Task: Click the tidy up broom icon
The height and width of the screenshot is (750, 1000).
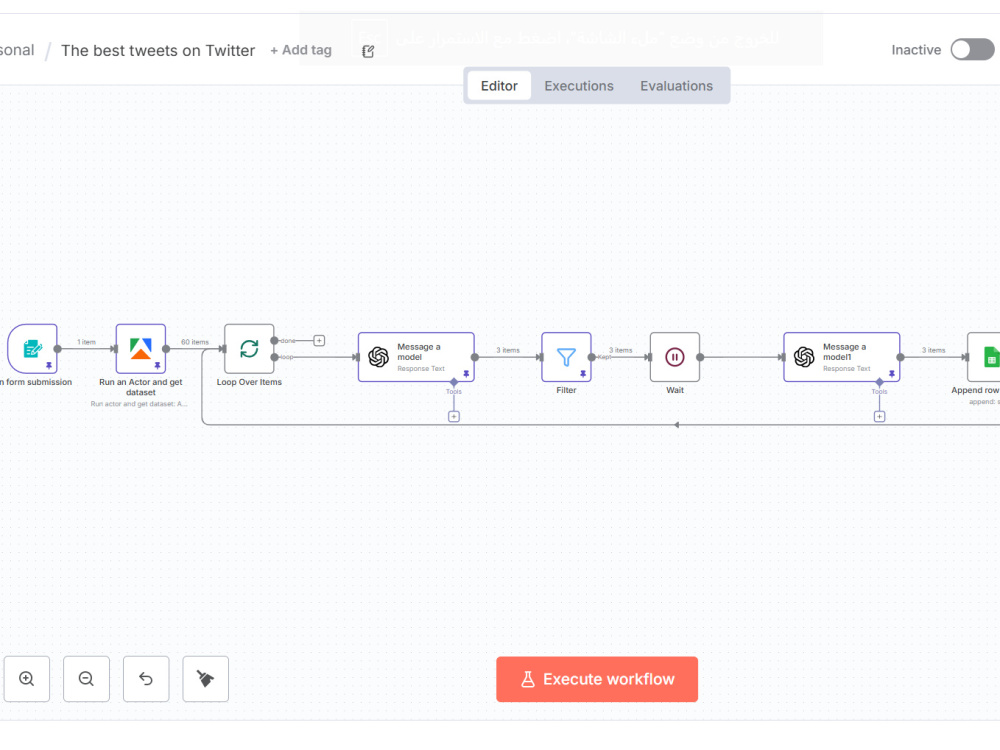Action: point(205,679)
